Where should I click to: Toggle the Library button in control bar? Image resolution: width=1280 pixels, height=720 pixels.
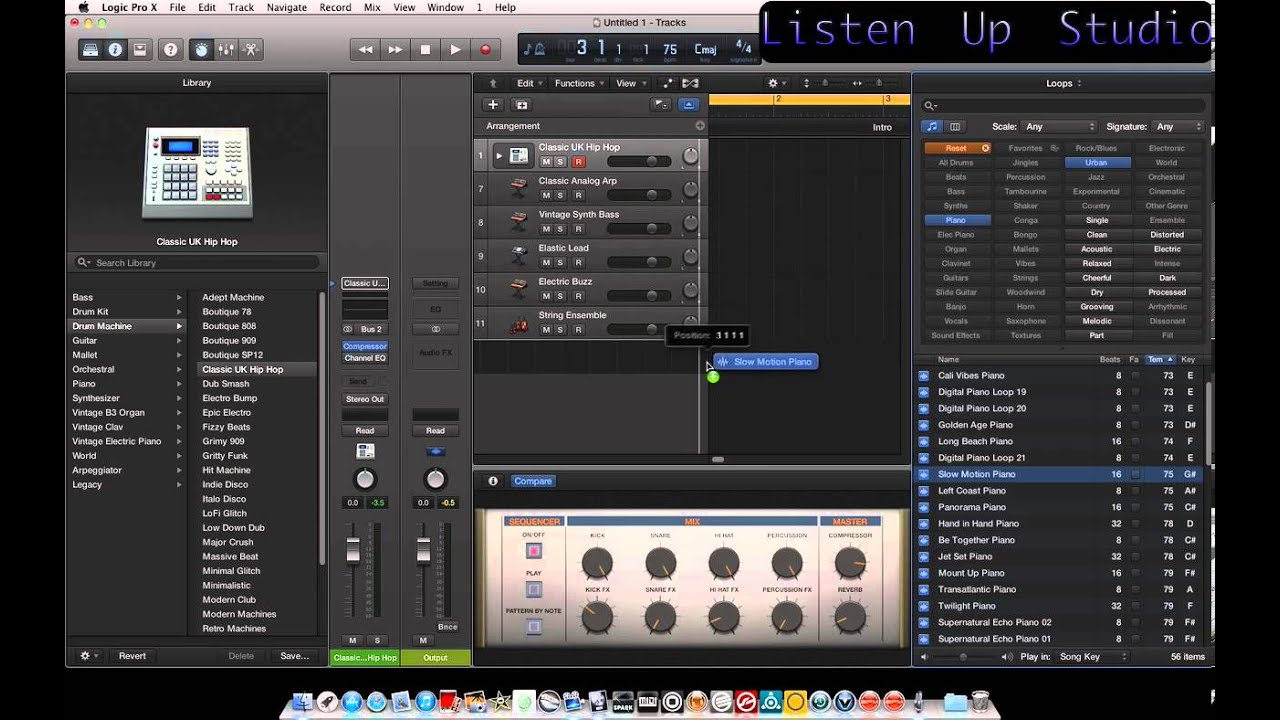coord(91,49)
